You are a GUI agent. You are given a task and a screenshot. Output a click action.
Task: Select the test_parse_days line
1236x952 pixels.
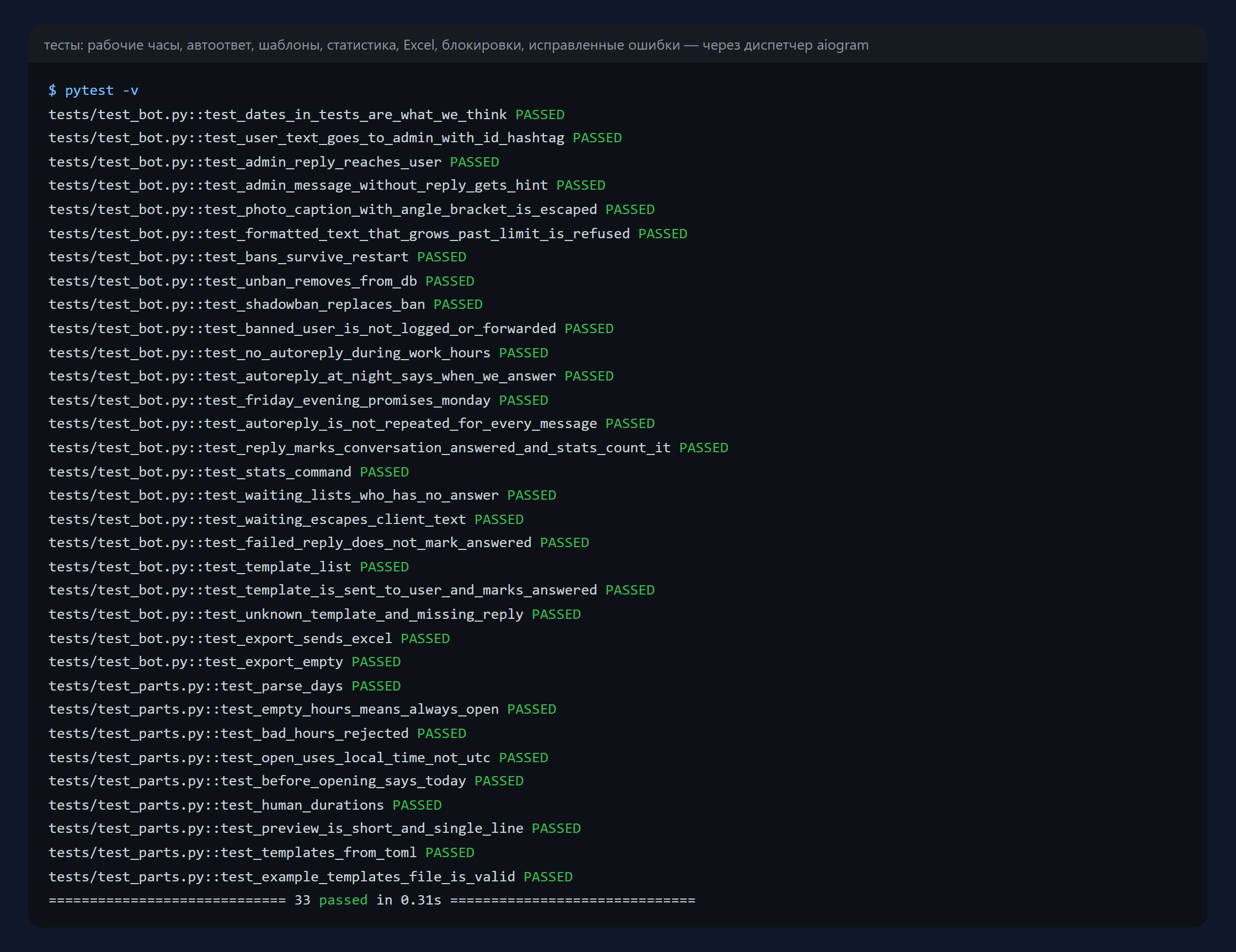click(x=225, y=686)
